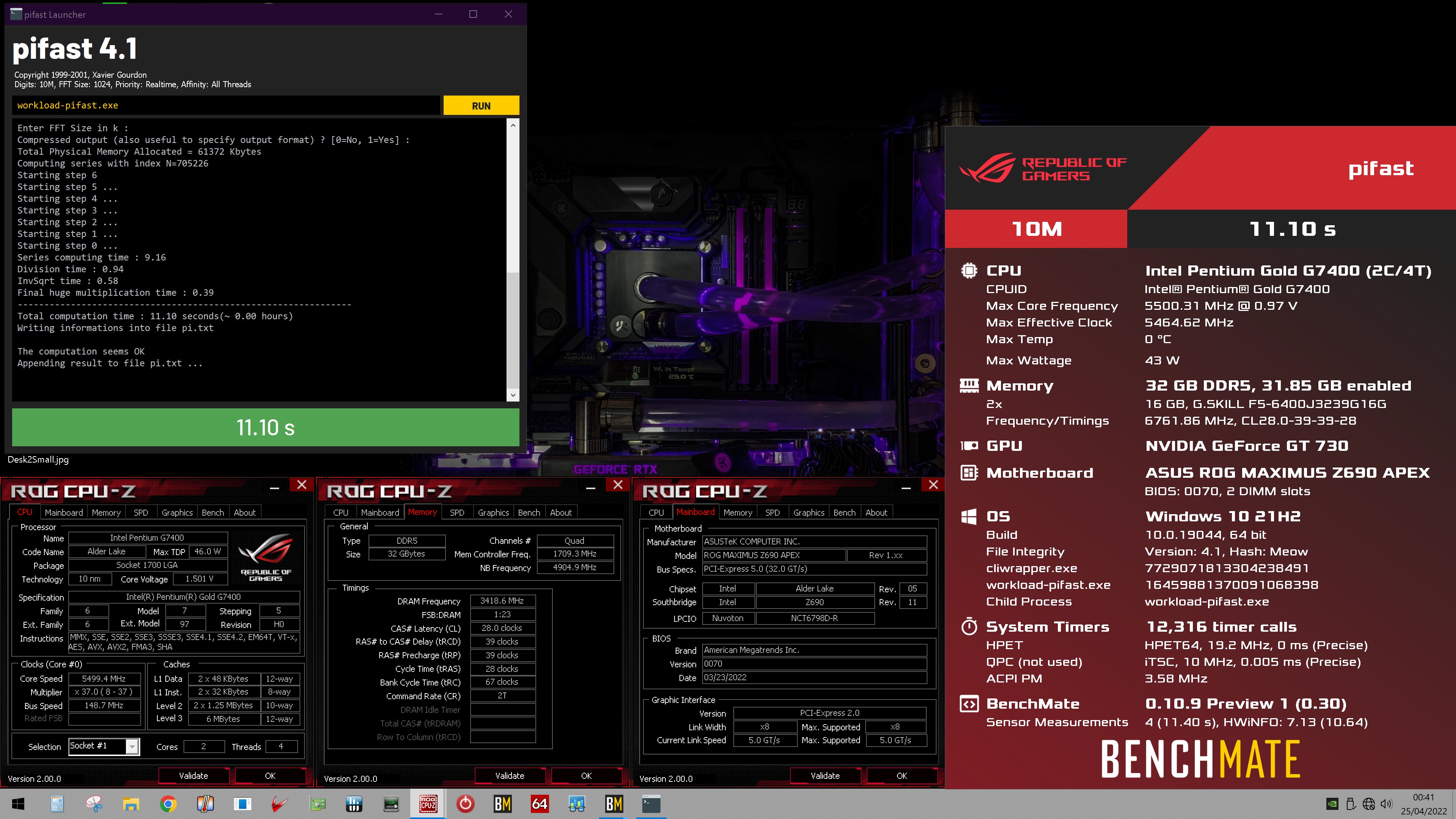Open the red 64 AIDA64 taskbar icon

540,804
